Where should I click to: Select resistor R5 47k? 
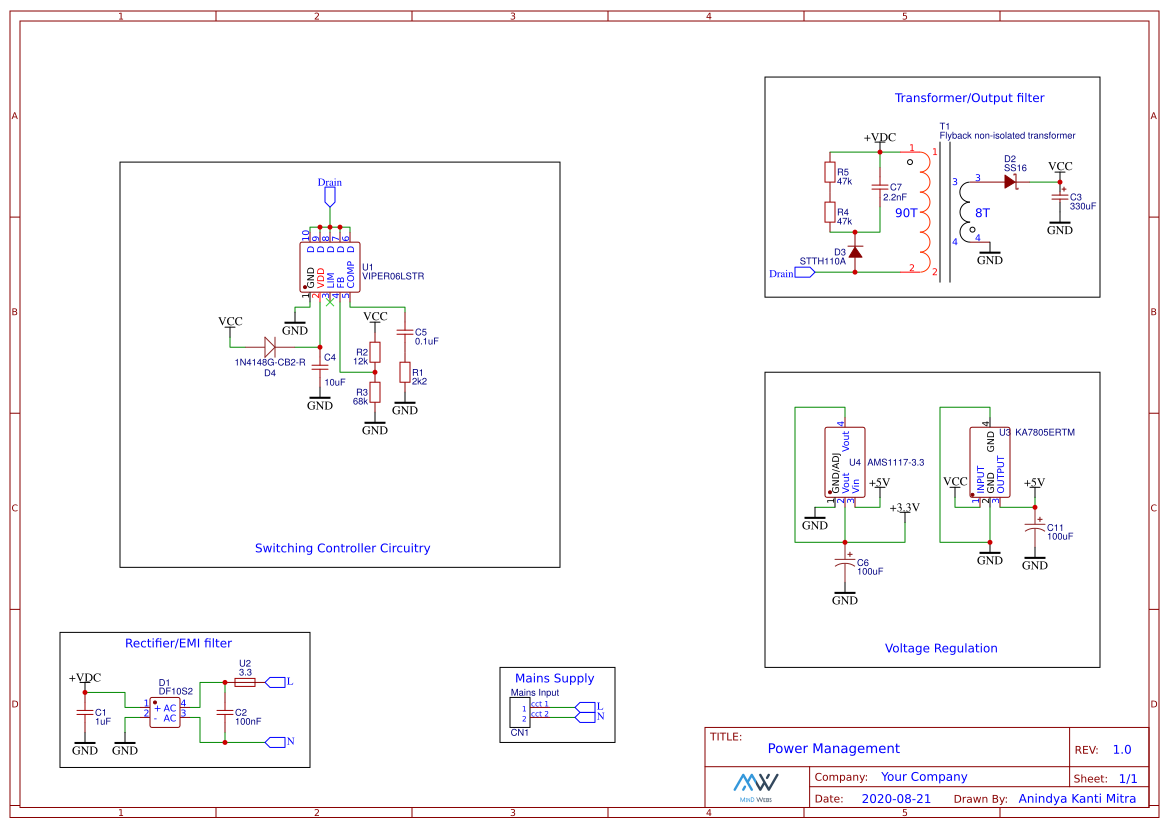point(830,172)
